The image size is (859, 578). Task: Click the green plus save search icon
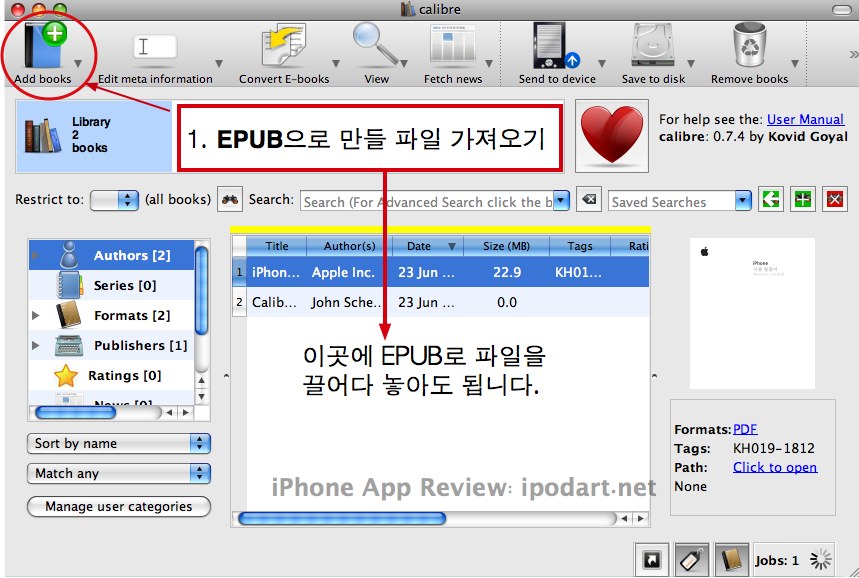coord(803,199)
